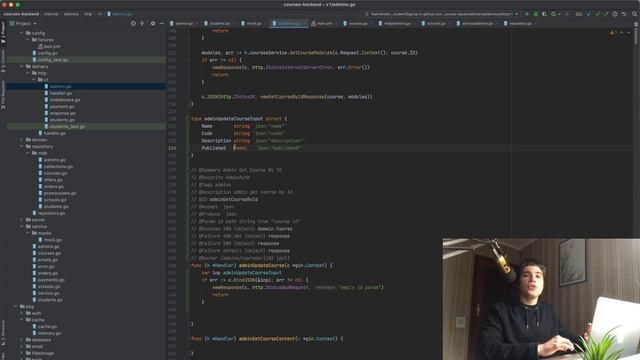
Task: Open the Commit side tool tab
Action: point(3,61)
